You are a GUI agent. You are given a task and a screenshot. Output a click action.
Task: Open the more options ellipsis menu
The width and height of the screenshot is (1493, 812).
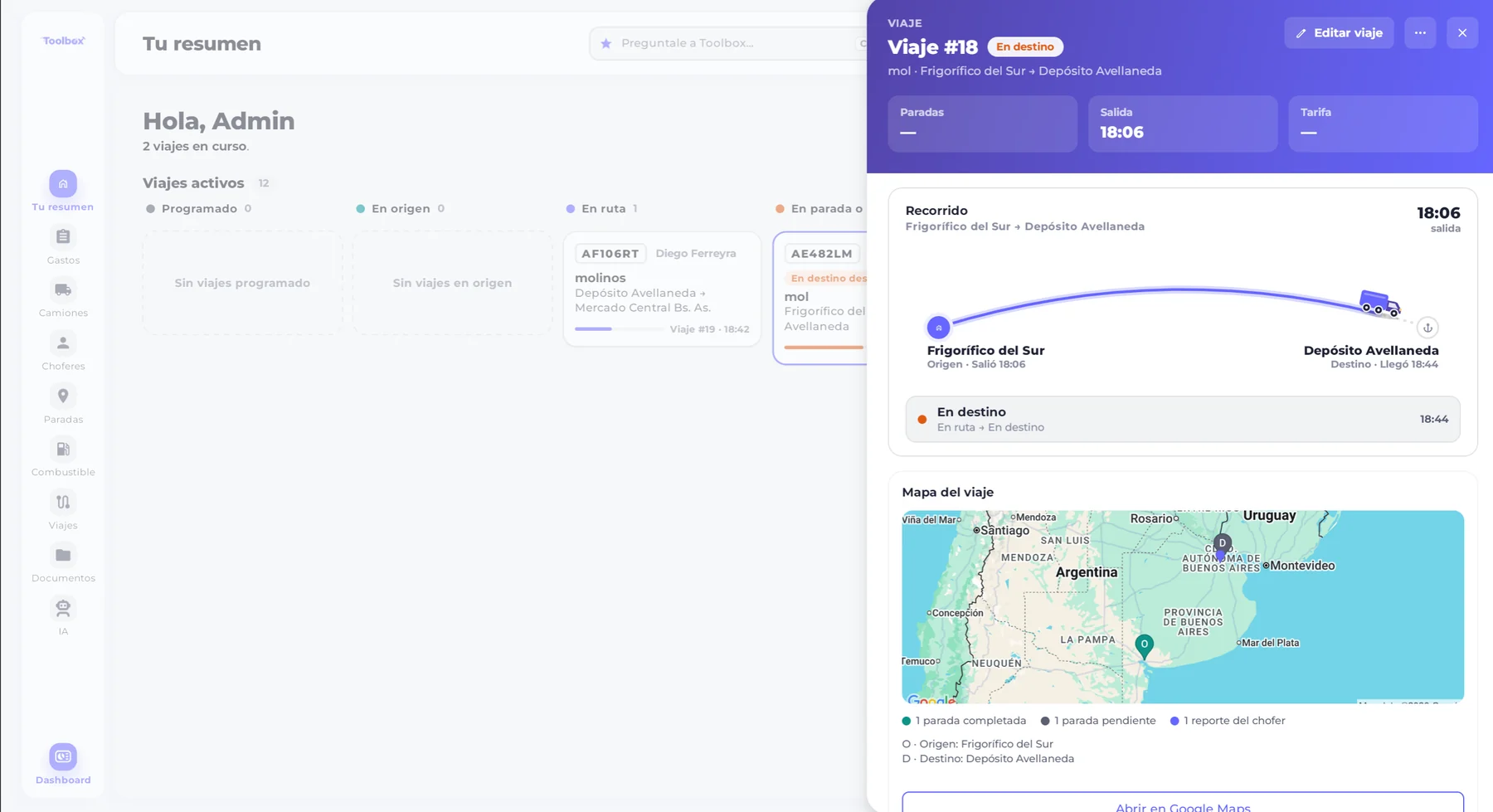1420,33
